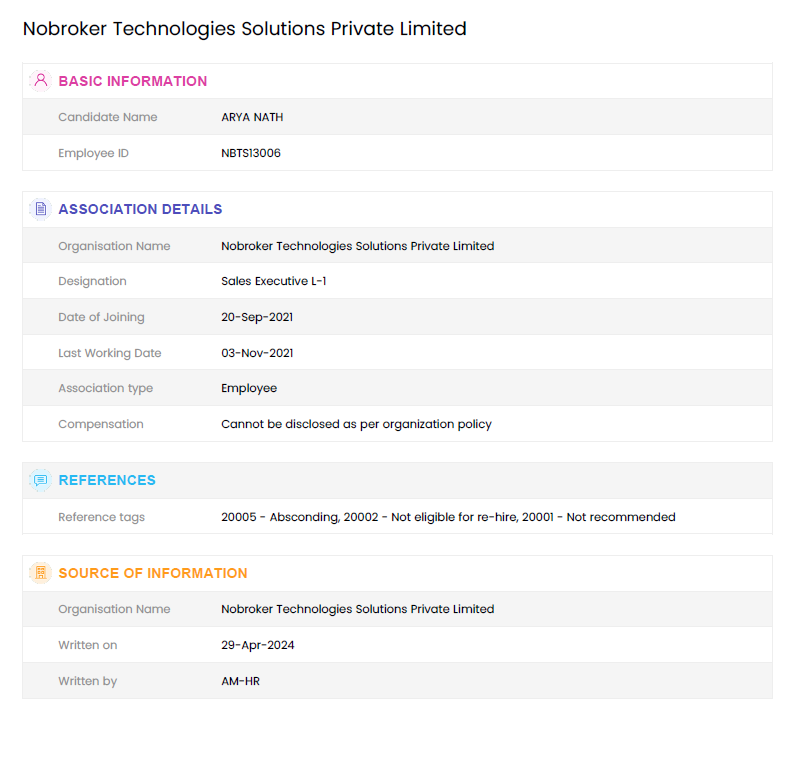Click employee ID NBTS13006

251,153
